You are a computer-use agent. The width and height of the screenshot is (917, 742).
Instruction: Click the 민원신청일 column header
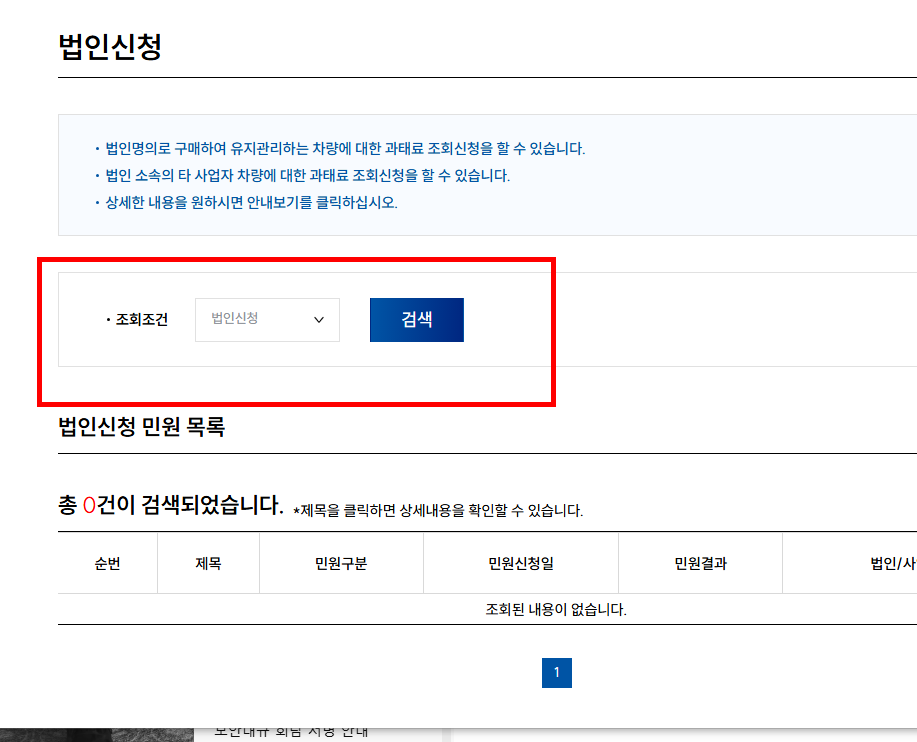click(x=520, y=563)
